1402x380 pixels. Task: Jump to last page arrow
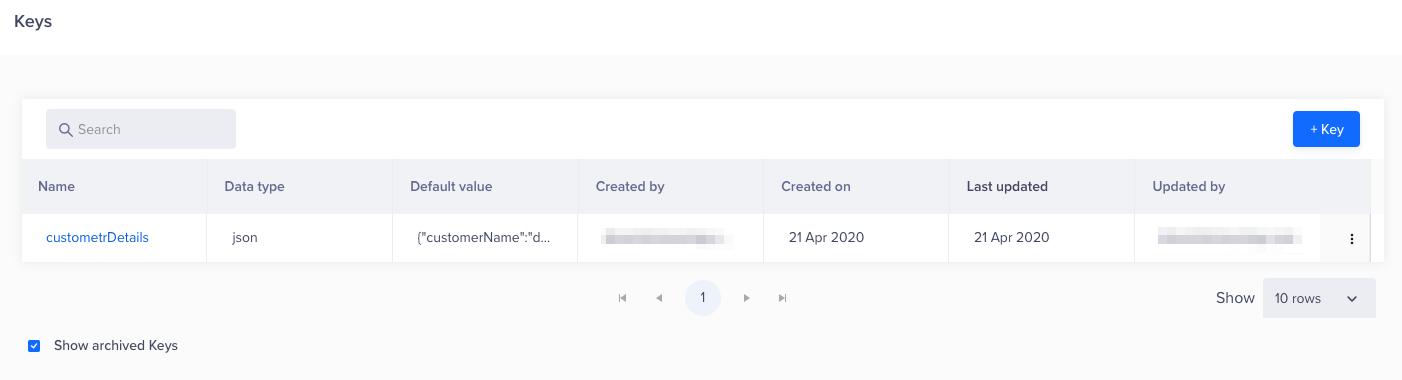[783, 298]
